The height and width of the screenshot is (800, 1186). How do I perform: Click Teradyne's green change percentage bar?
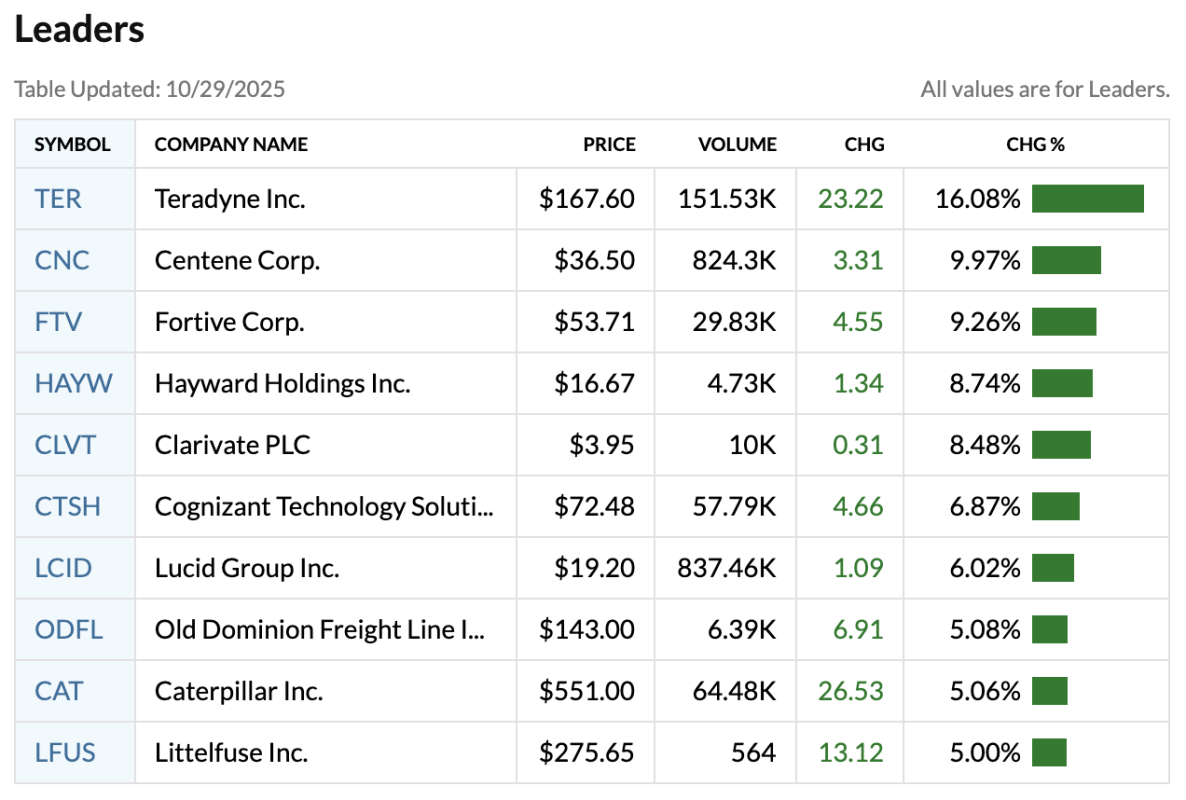[x=1087, y=199]
